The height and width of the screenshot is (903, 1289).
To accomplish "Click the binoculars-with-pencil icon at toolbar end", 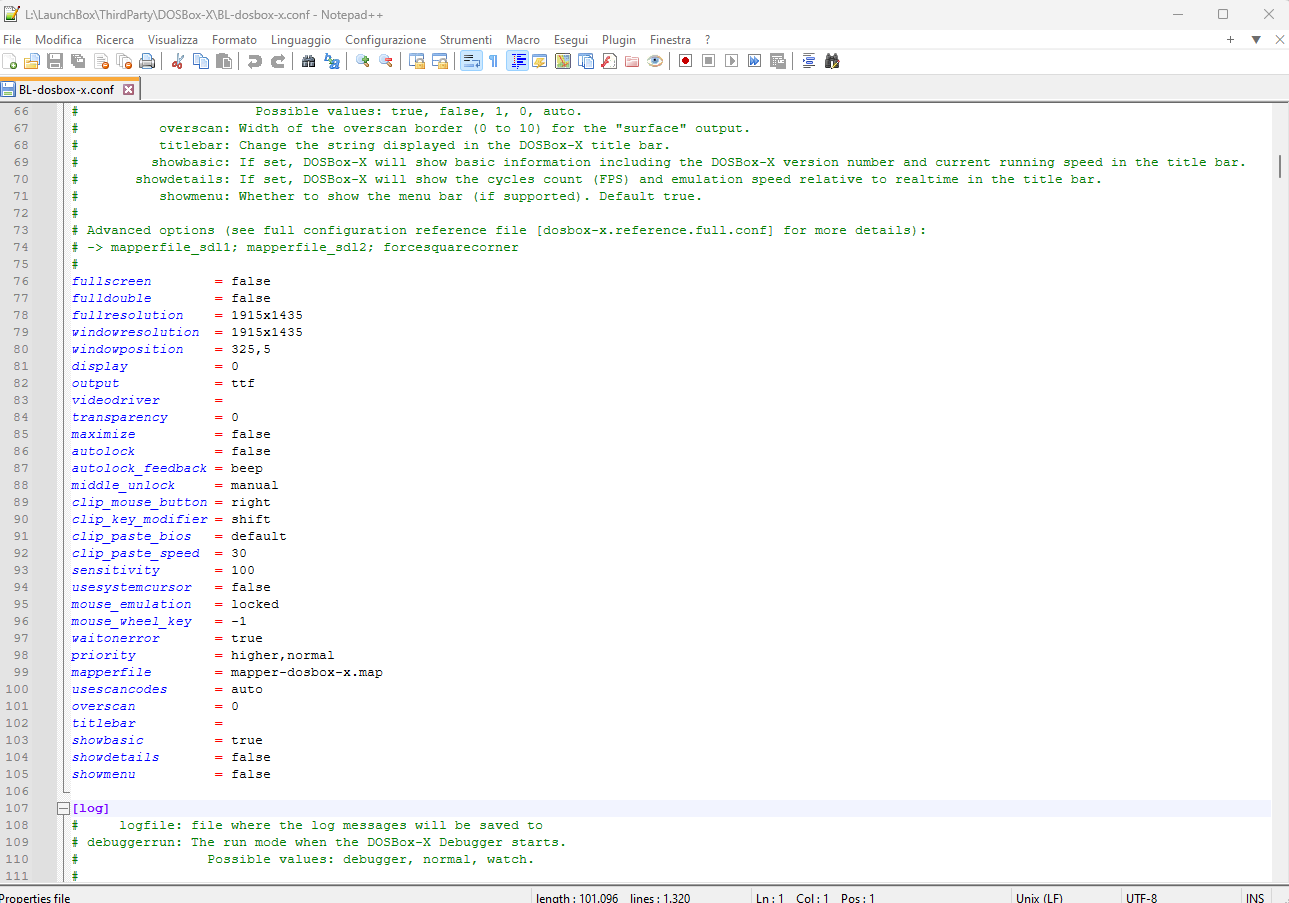I will point(832,61).
